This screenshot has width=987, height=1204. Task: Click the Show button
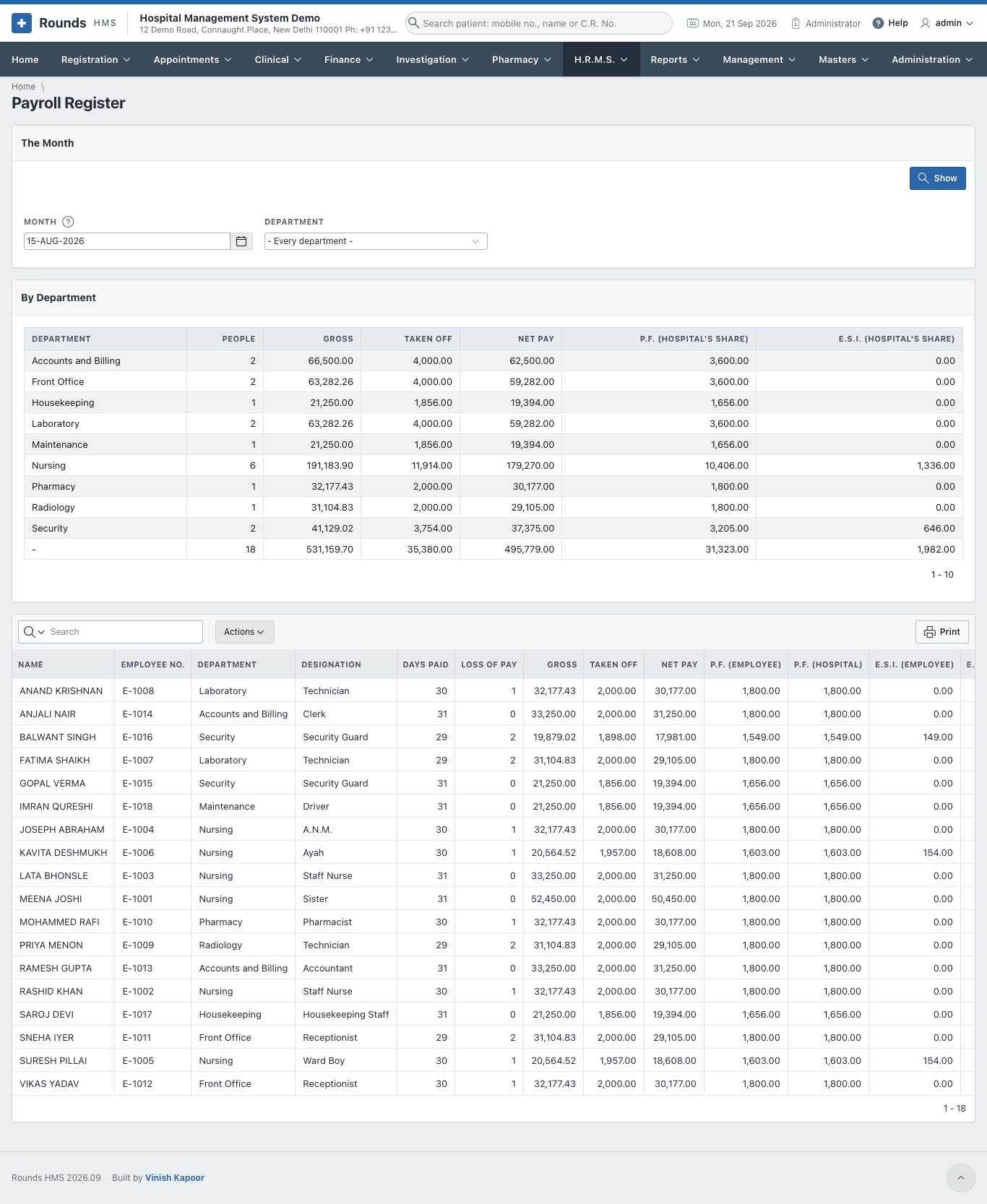937,178
